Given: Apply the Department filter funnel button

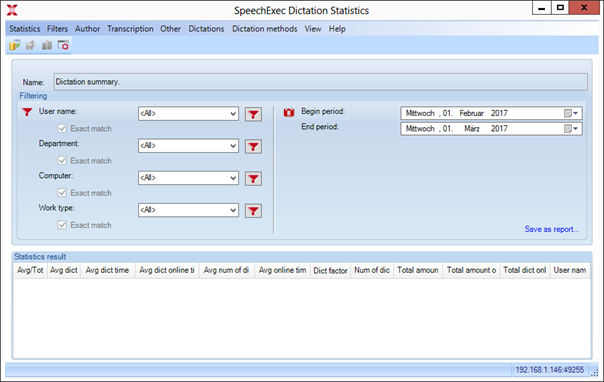Looking at the screenshot, I should (253, 146).
